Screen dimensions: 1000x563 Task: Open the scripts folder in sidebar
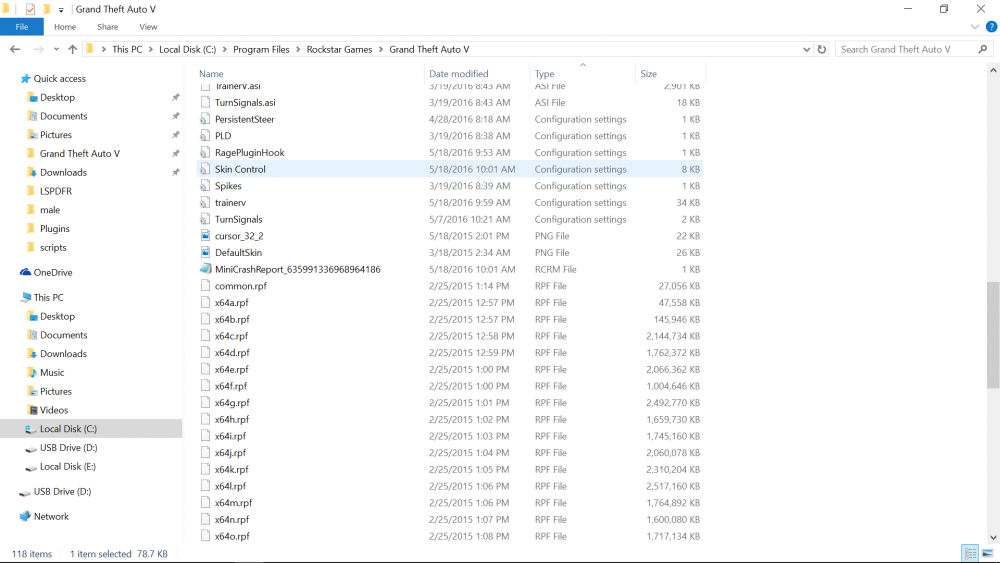pyautogui.click(x=53, y=247)
